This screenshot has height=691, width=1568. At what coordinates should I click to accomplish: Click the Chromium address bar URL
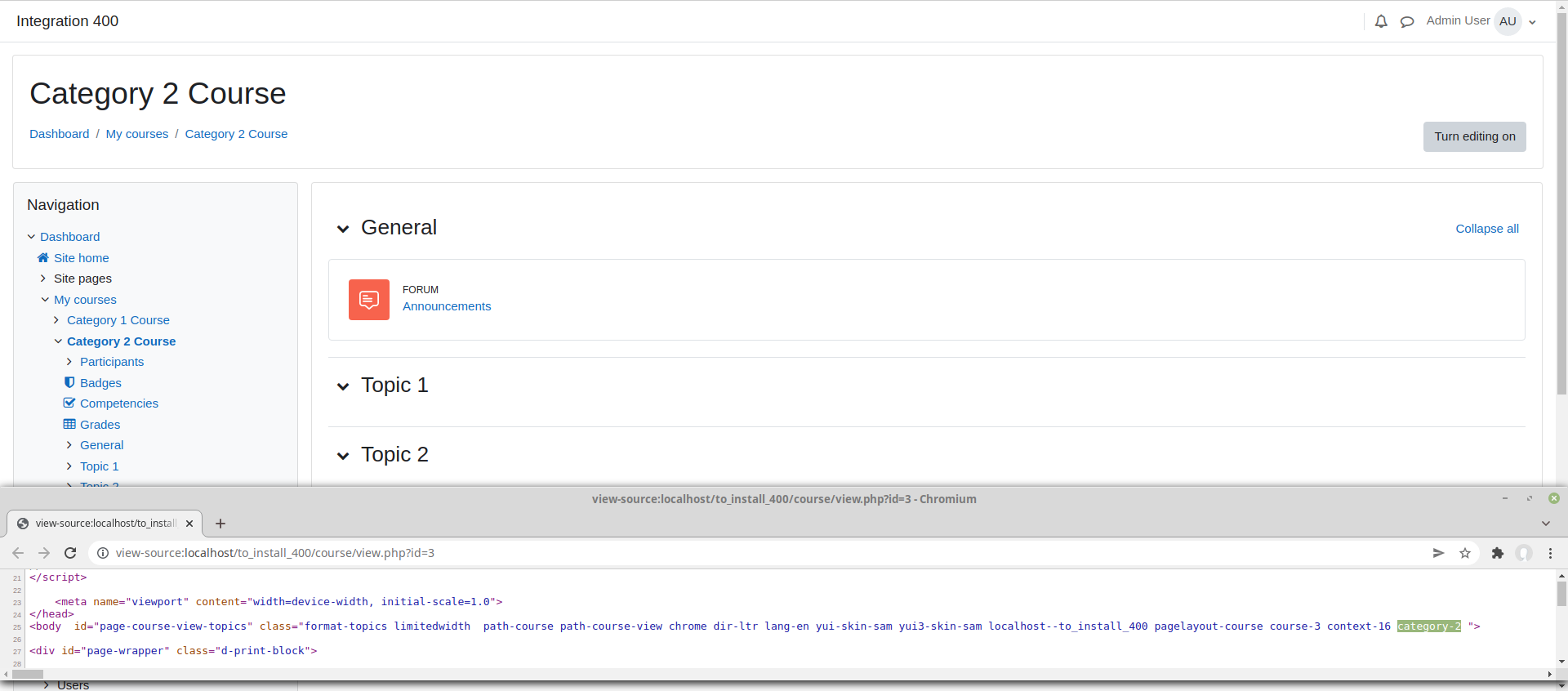tap(275, 553)
